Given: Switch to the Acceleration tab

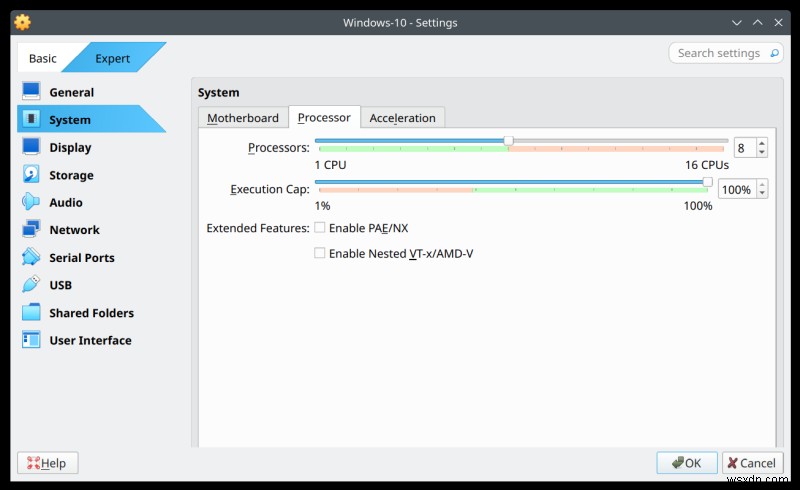Looking at the screenshot, I should point(403,118).
